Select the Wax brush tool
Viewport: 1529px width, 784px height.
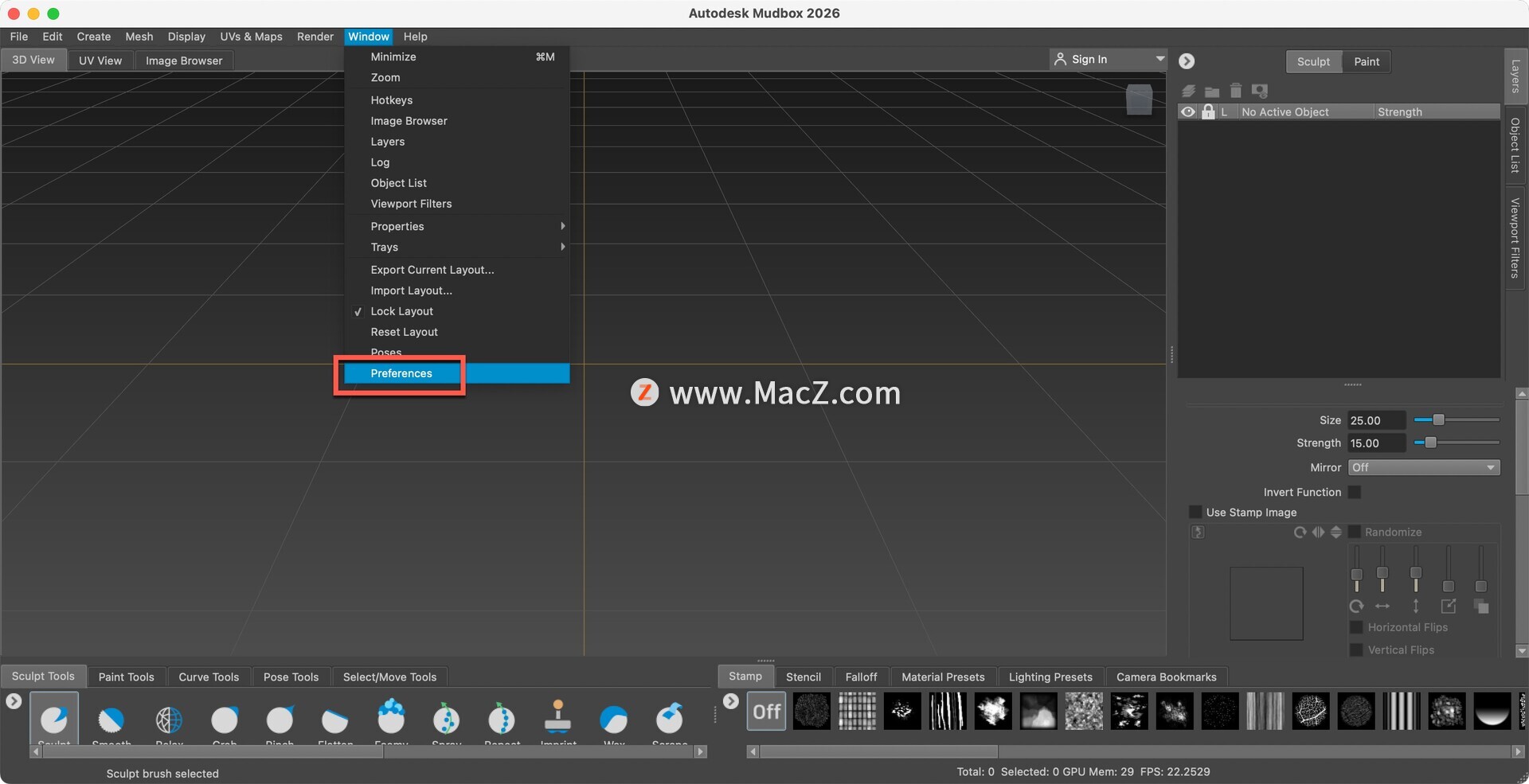(614, 720)
